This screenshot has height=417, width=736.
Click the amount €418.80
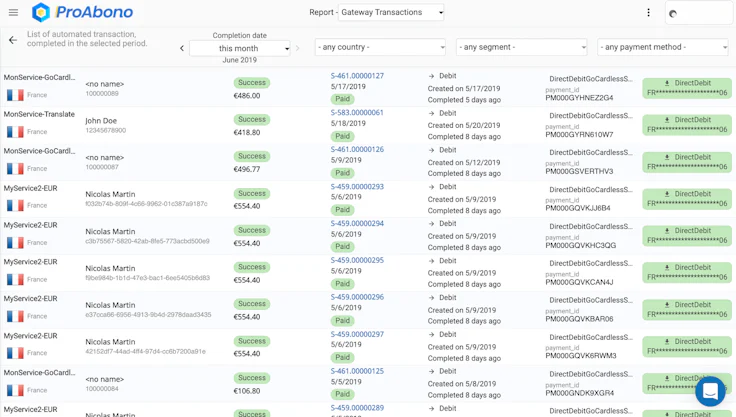click(247, 133)
